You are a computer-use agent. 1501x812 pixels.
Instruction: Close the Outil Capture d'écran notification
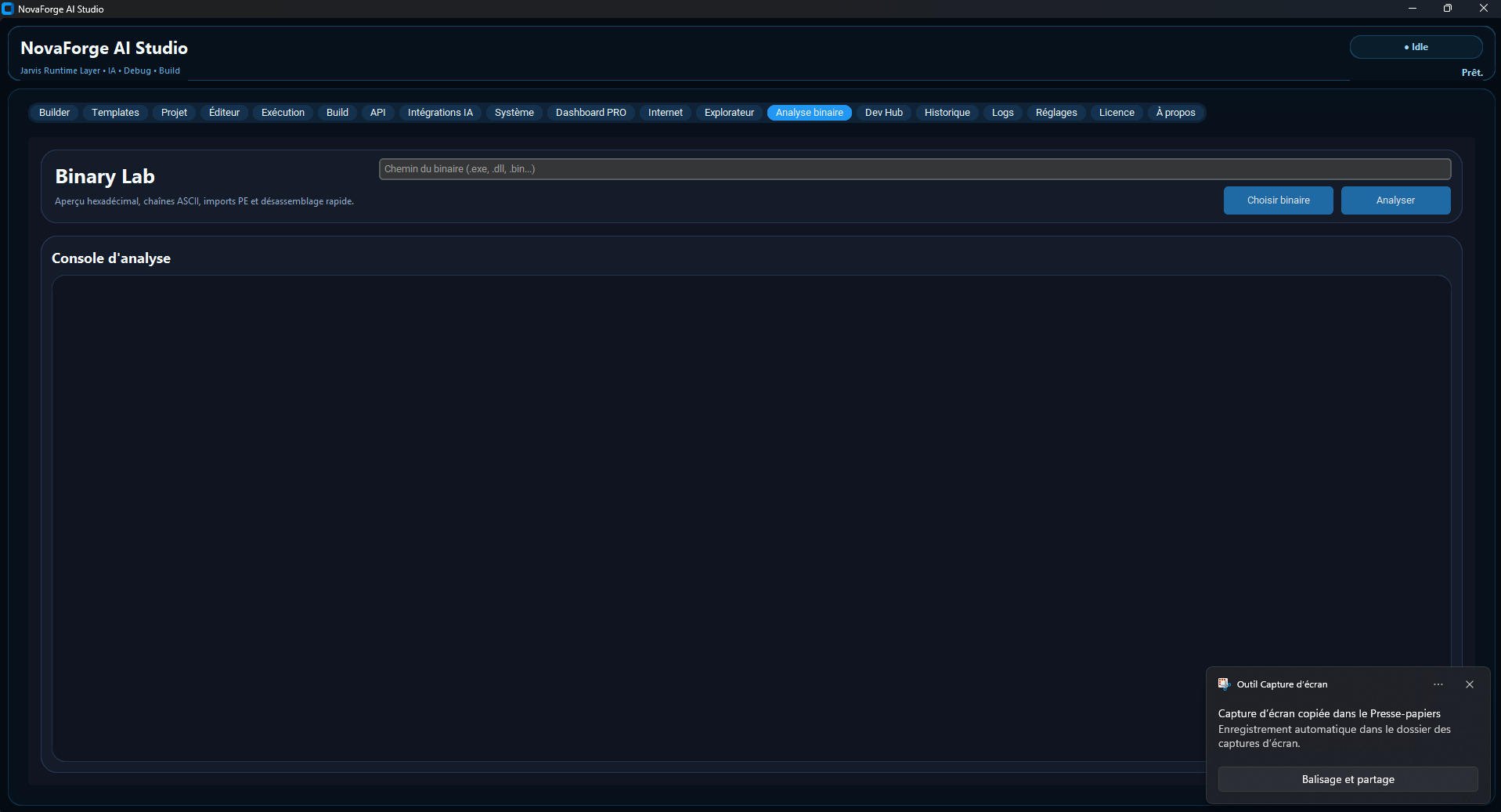(1470, 684)
